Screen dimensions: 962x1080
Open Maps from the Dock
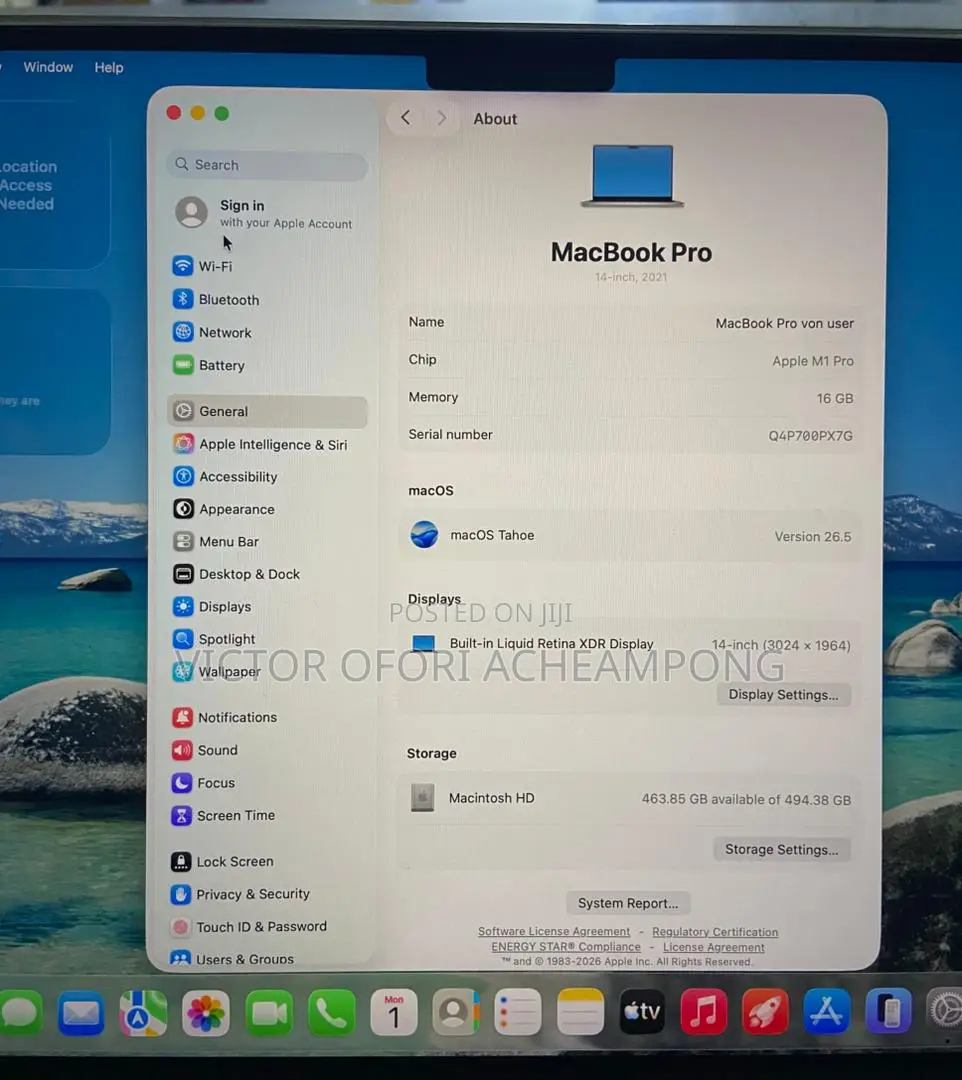pyautogui.click(x=143, y=1013)
